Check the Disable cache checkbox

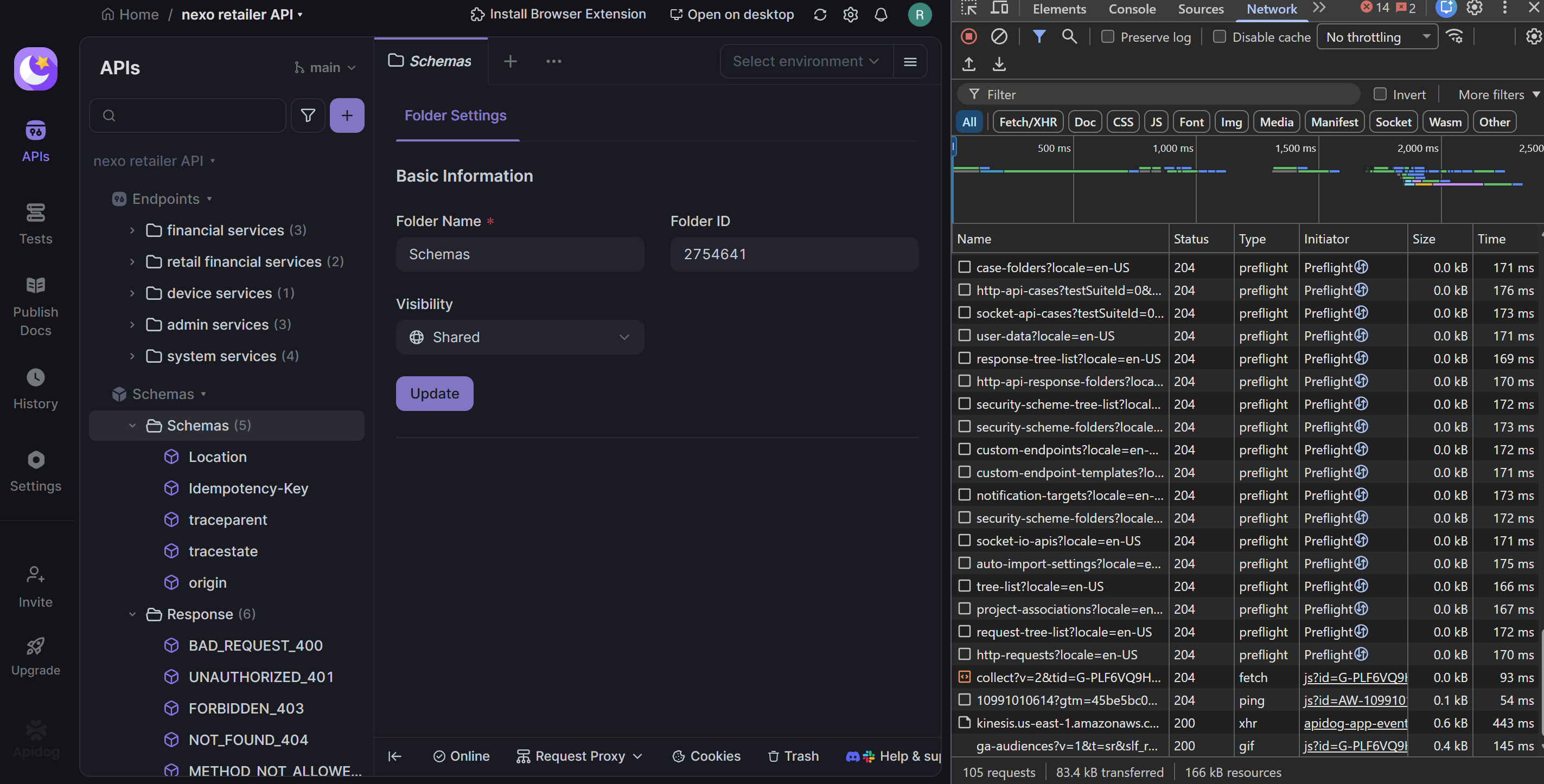(1219, 37)
